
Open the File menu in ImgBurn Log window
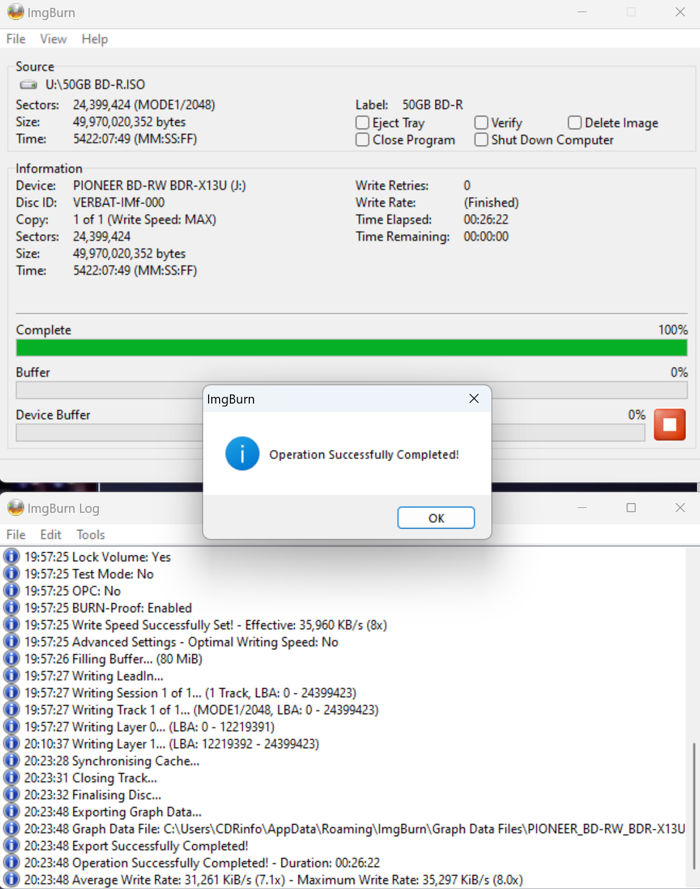coord(16,535)
